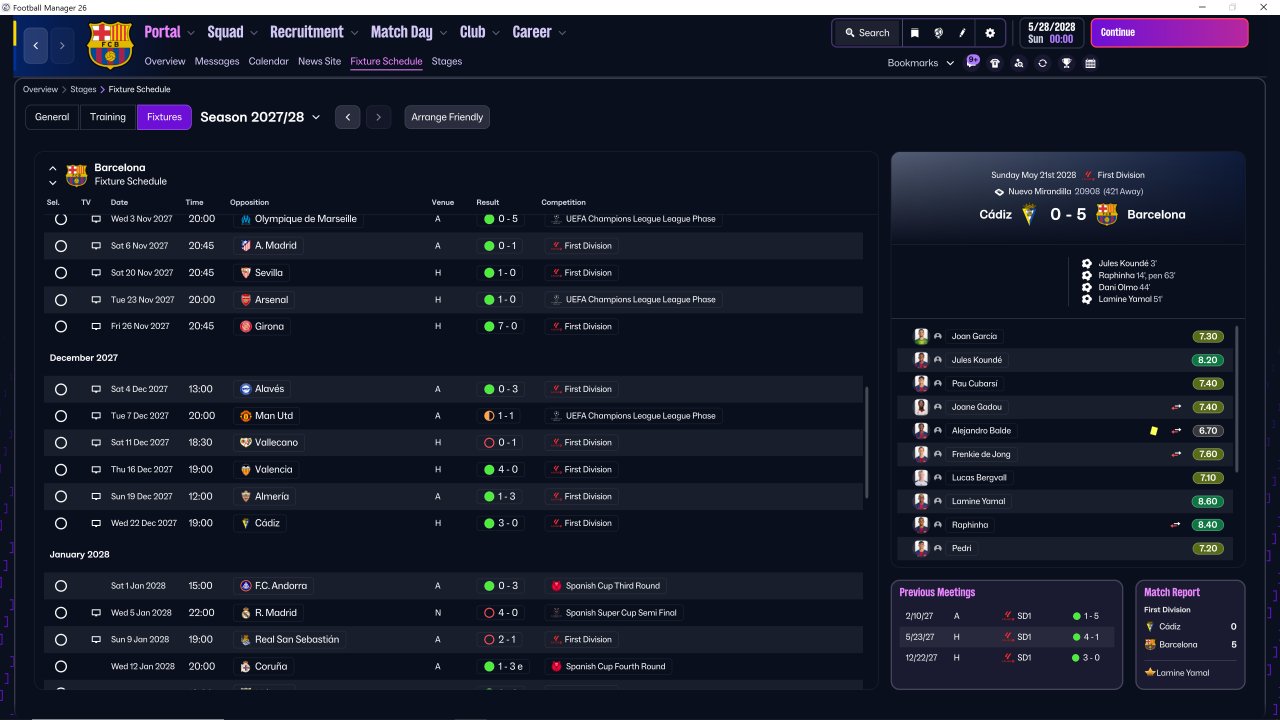Click the Girona club crest in fixture list
Screen dimensions: 1280x720
coord(246,326)
